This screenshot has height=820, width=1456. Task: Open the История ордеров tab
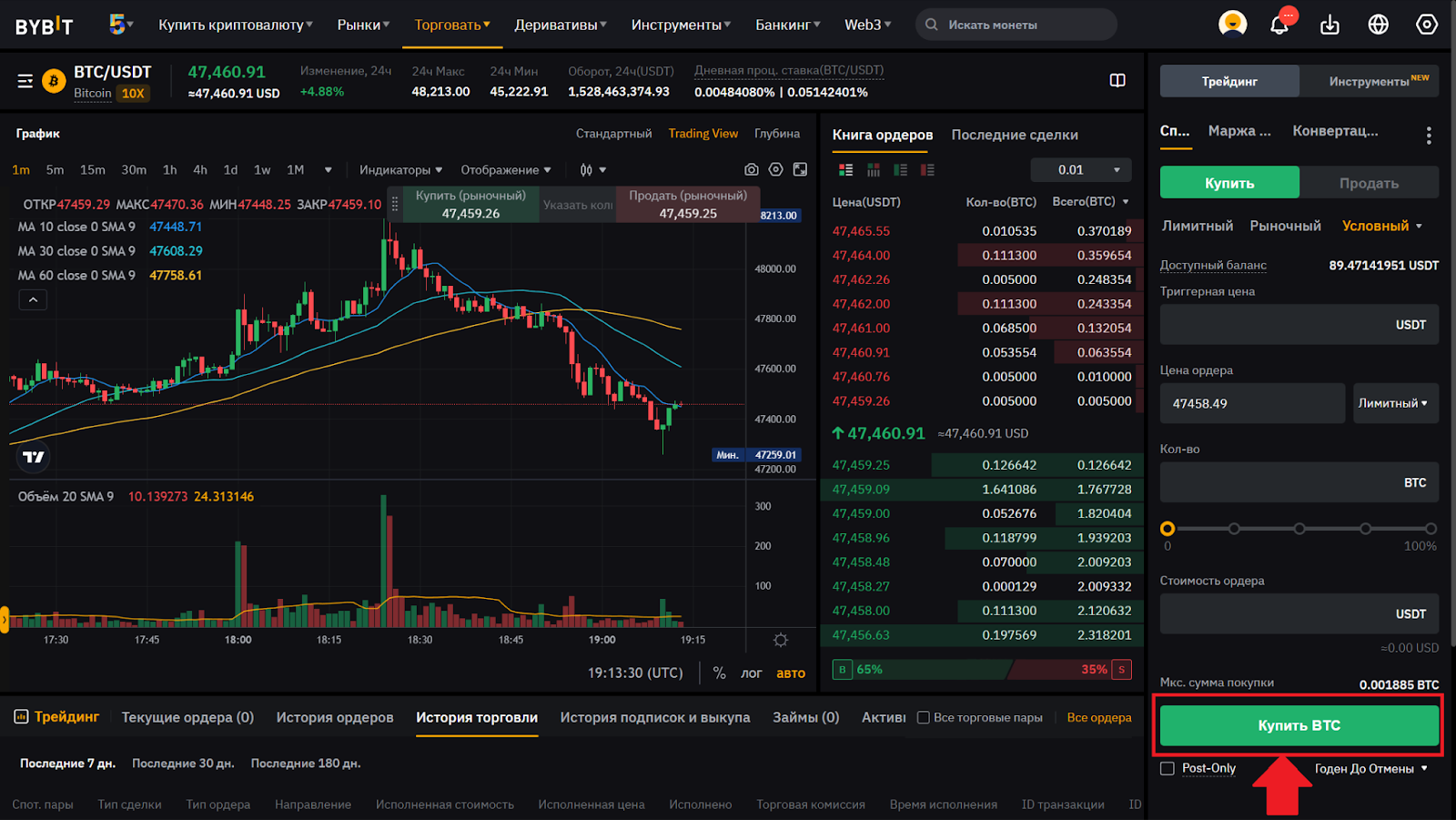(335, 717)
